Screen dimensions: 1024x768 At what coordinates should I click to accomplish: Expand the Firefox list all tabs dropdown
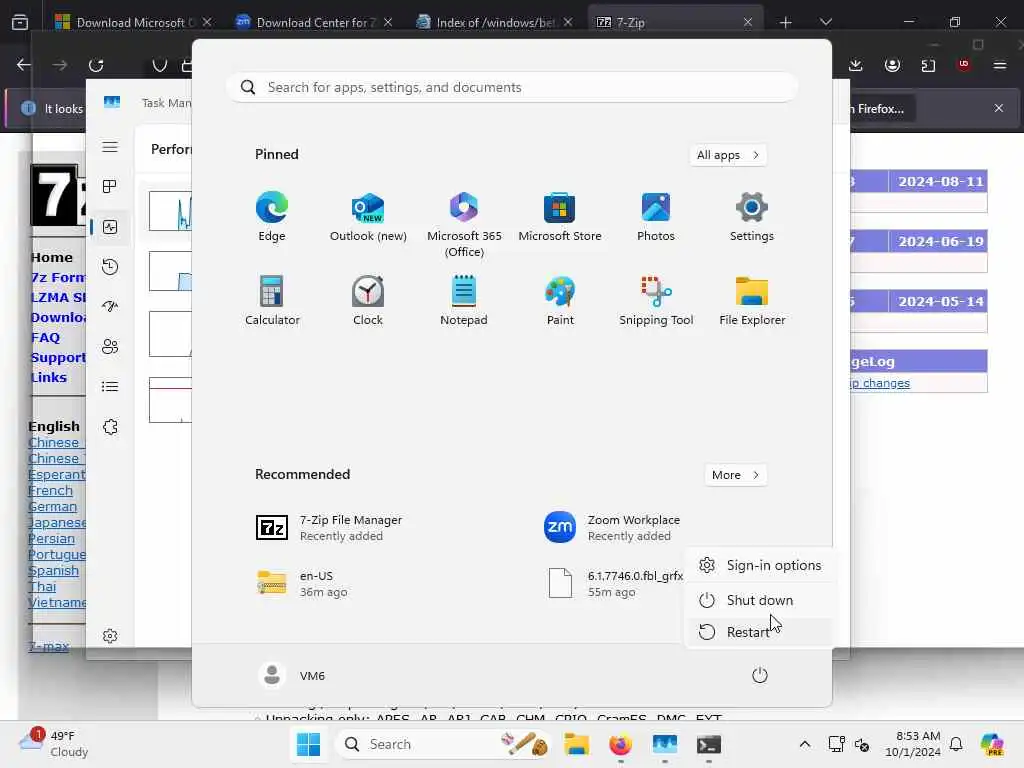pos(826,22)
